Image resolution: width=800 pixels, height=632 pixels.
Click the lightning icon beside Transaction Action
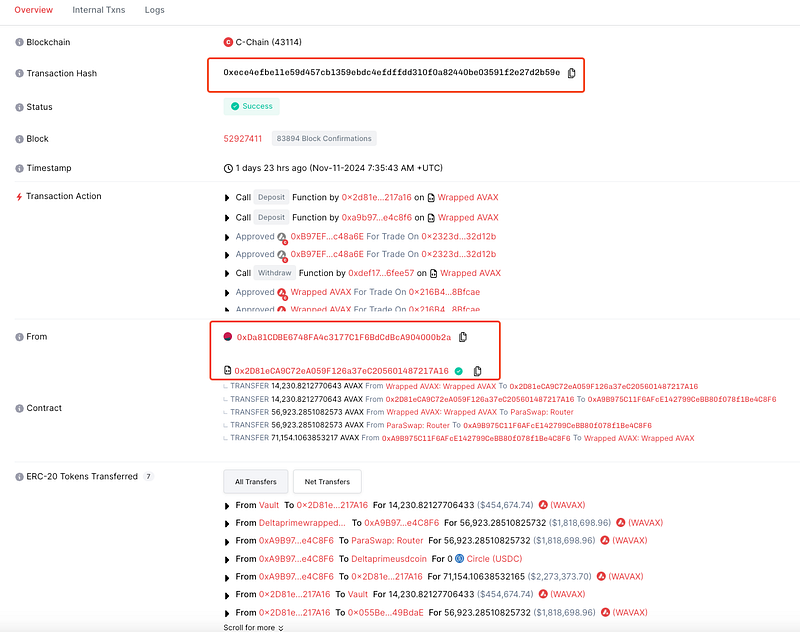(x=18, y=197)
